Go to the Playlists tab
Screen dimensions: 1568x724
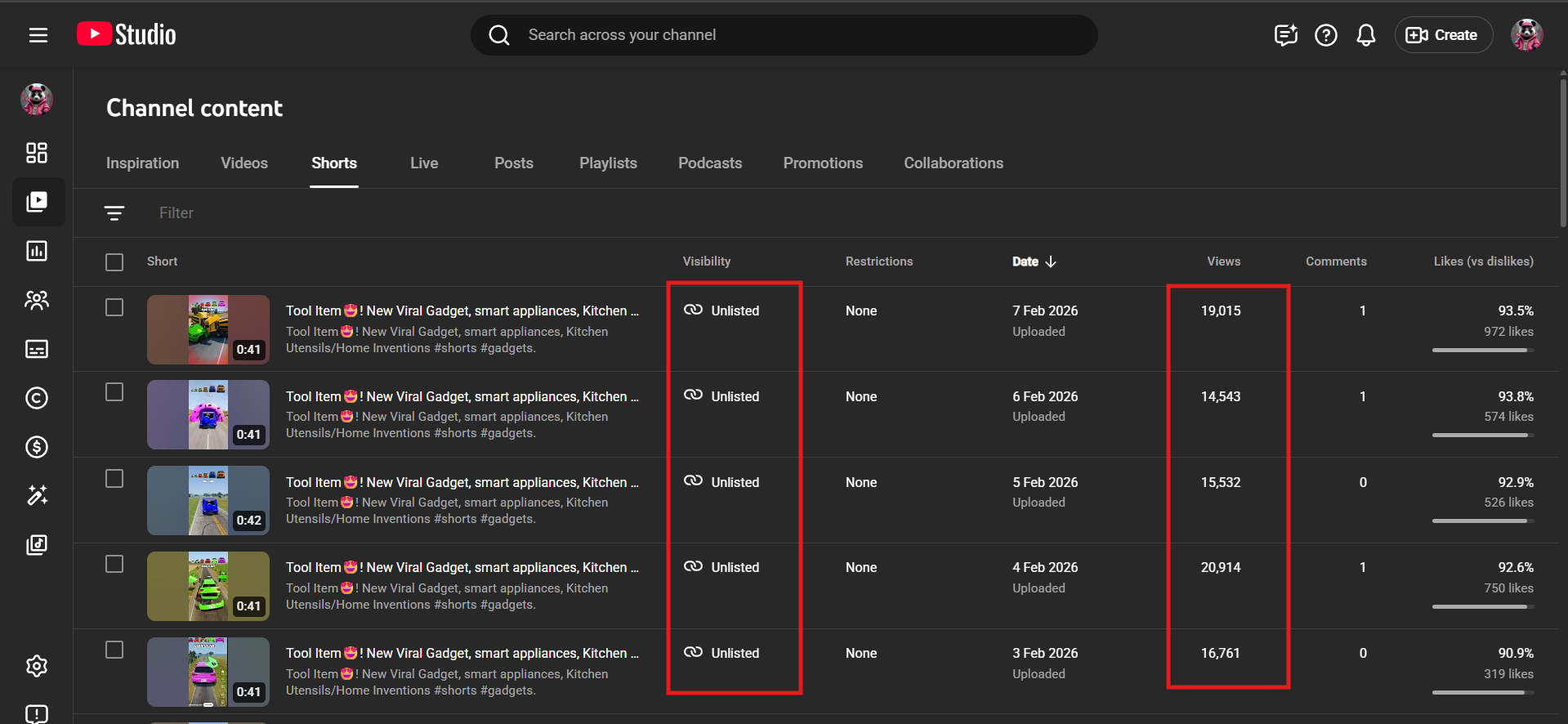(608, 163)
